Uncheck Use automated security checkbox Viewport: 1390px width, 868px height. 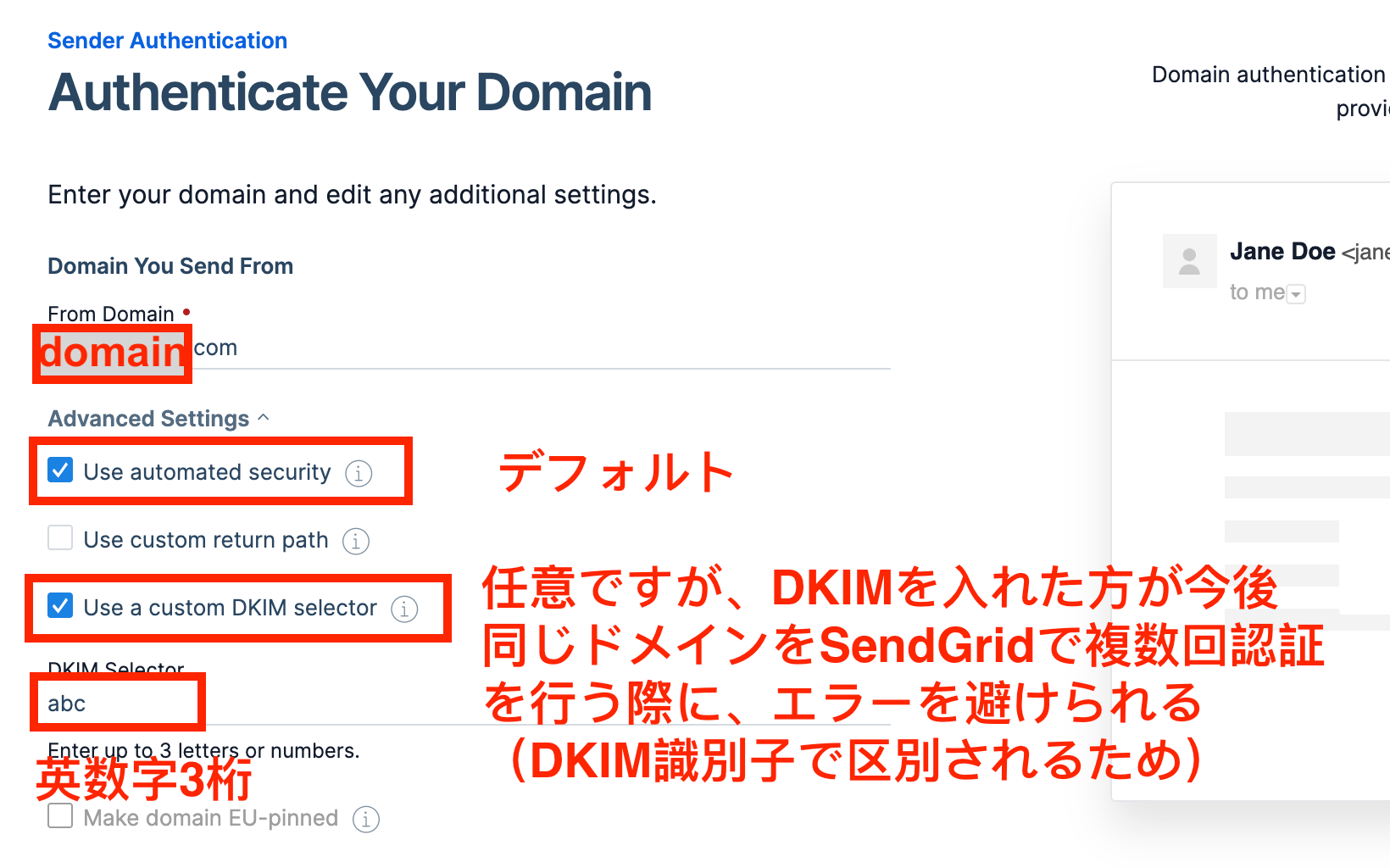coord(60,470)
